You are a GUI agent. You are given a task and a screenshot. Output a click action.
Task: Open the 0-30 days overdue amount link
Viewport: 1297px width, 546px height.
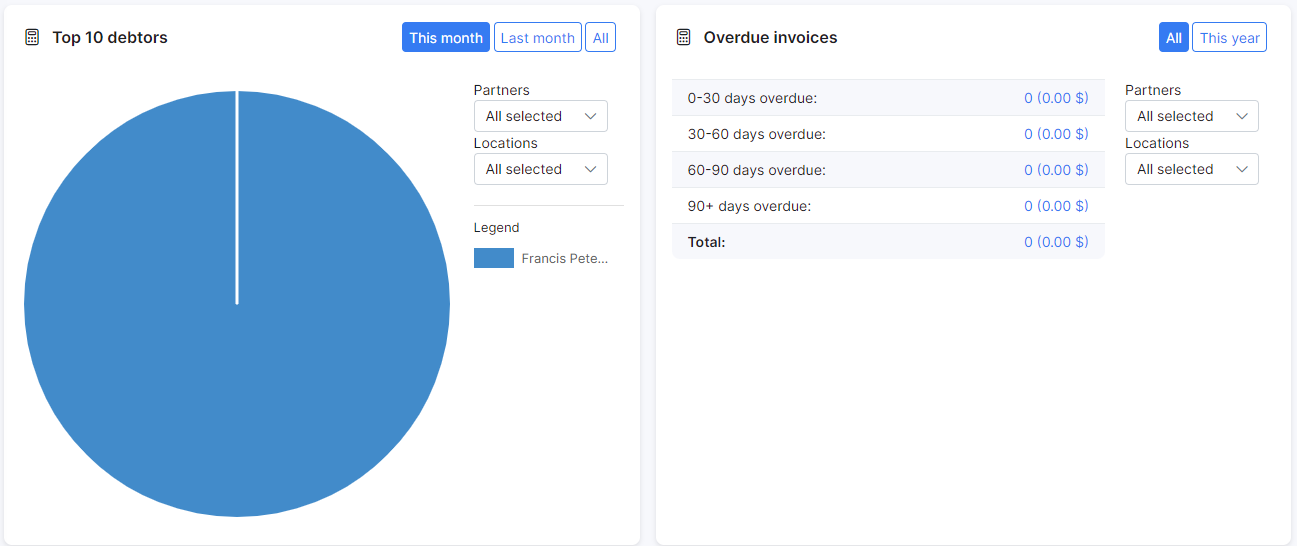(x=1056, y=98)
